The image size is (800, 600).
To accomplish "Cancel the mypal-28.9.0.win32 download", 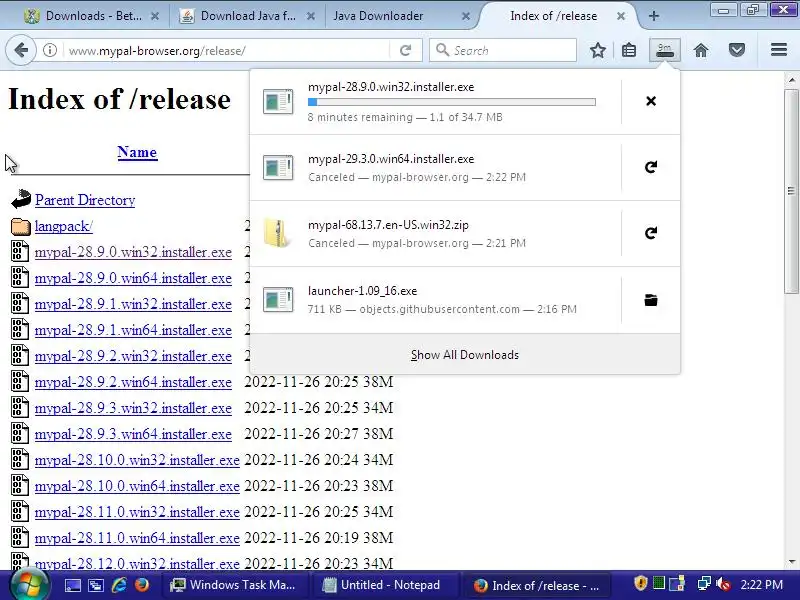I will tap(651, 101).
